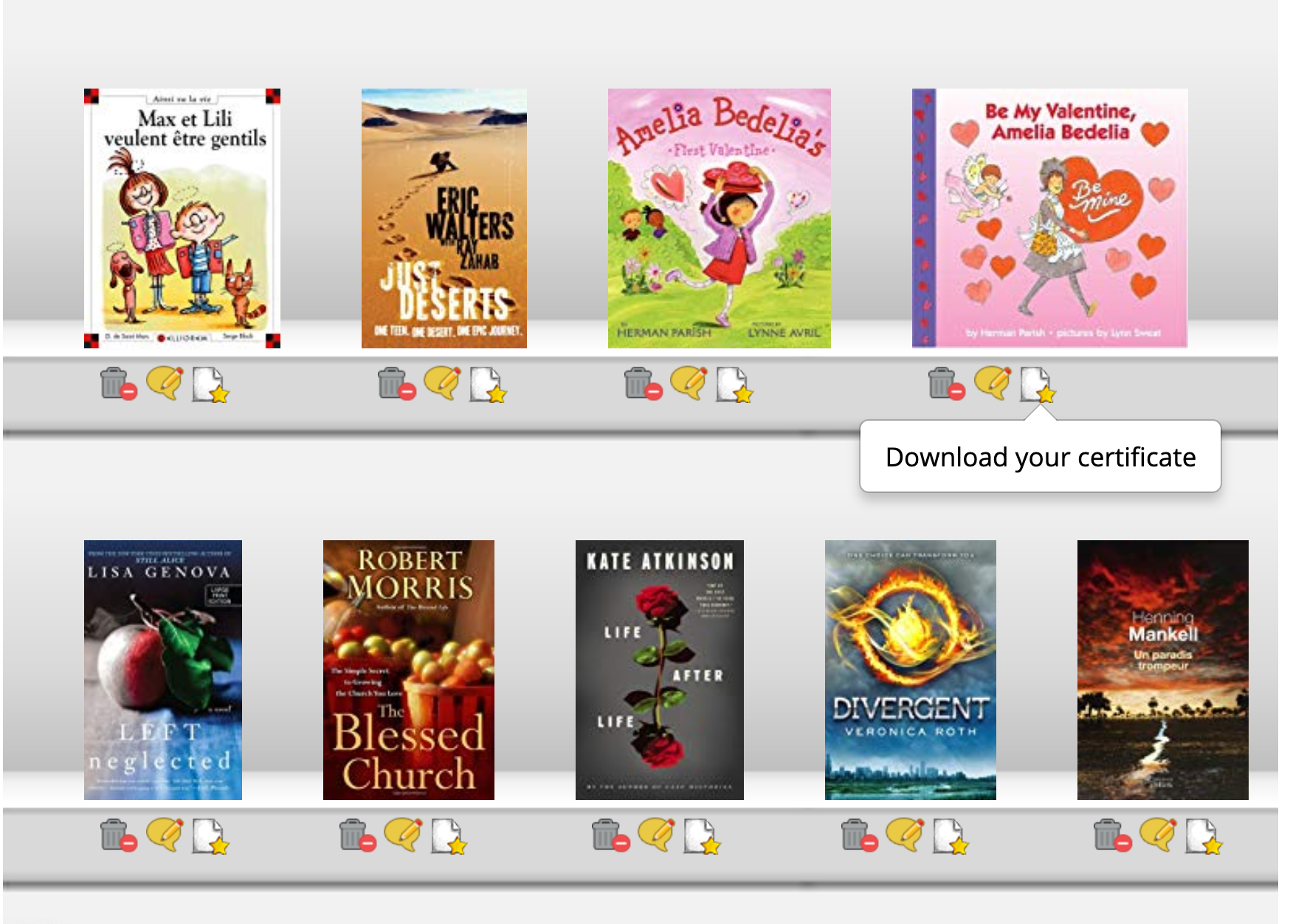Remove Divergent from the bookshelf

(x=859, y=835)
